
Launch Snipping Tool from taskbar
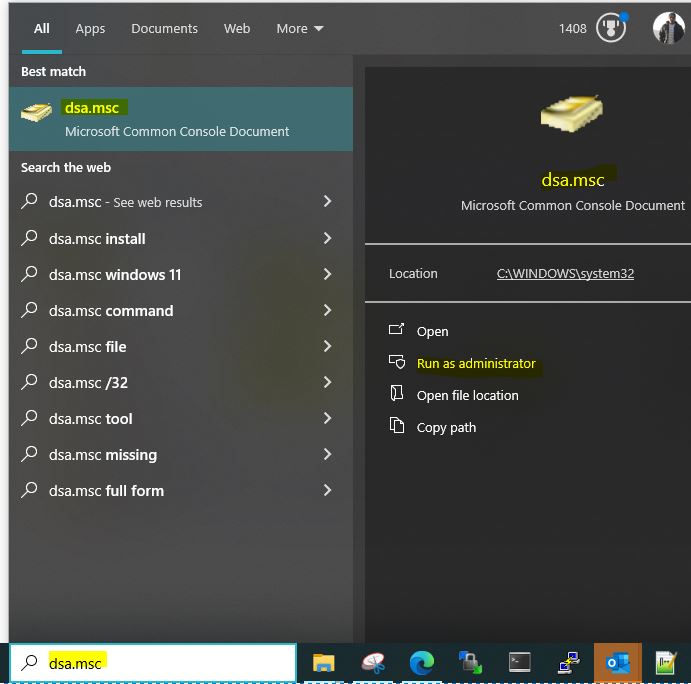coord(373,663)
